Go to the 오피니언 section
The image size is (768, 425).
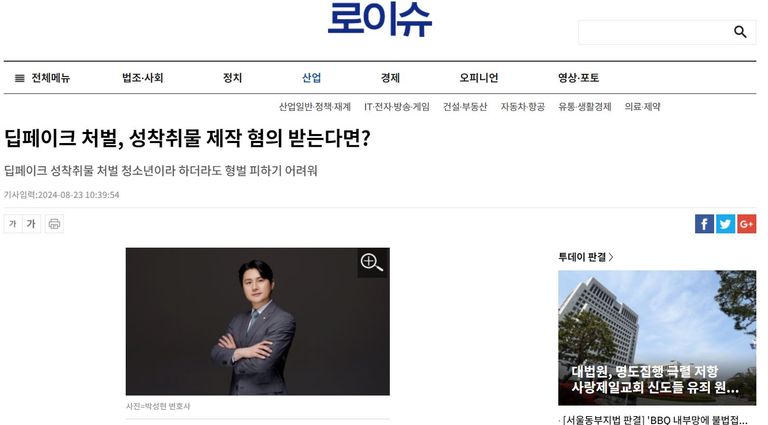coord(479,78)
